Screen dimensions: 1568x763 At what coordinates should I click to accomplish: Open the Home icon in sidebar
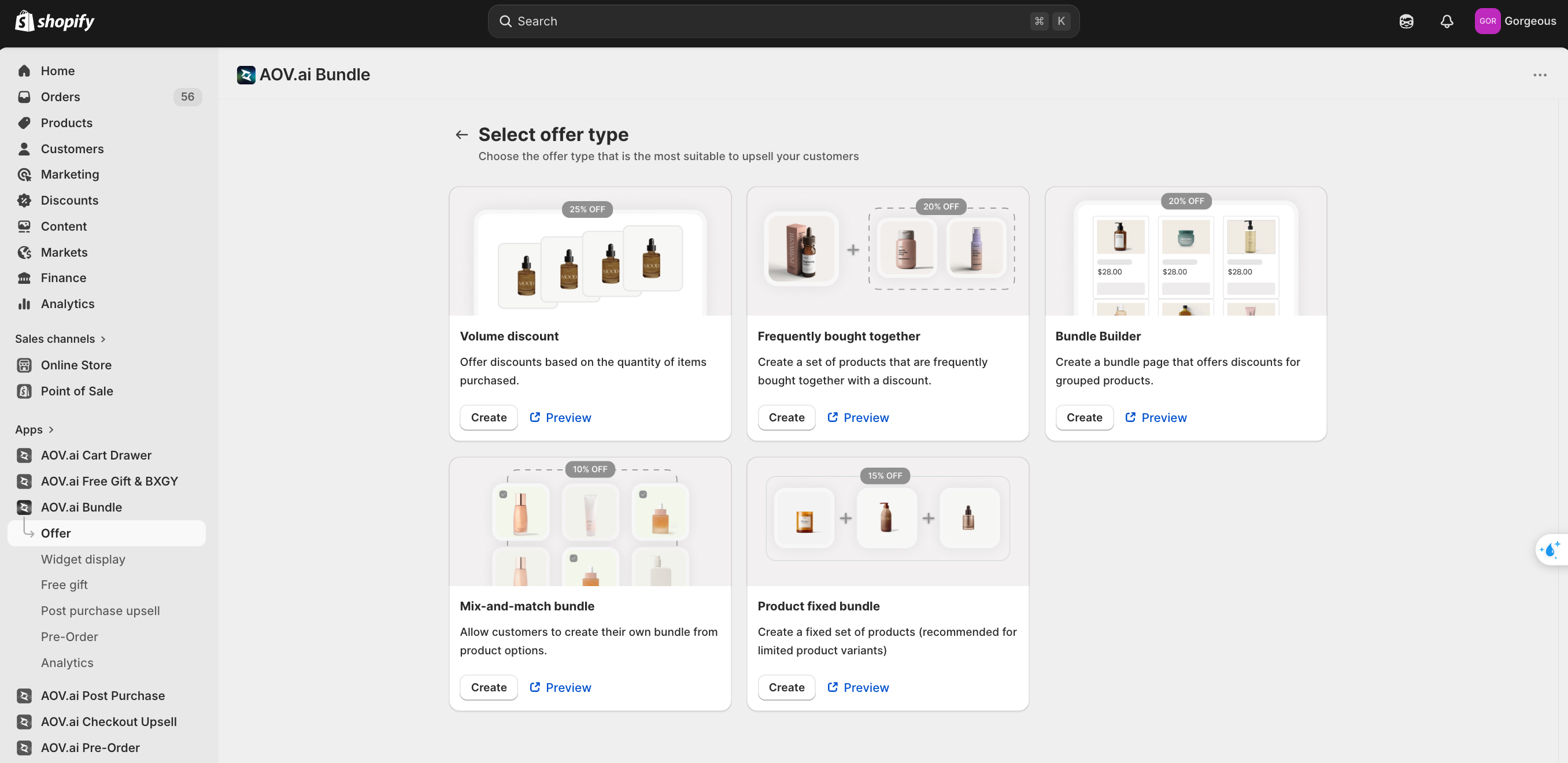coord(24,71)
